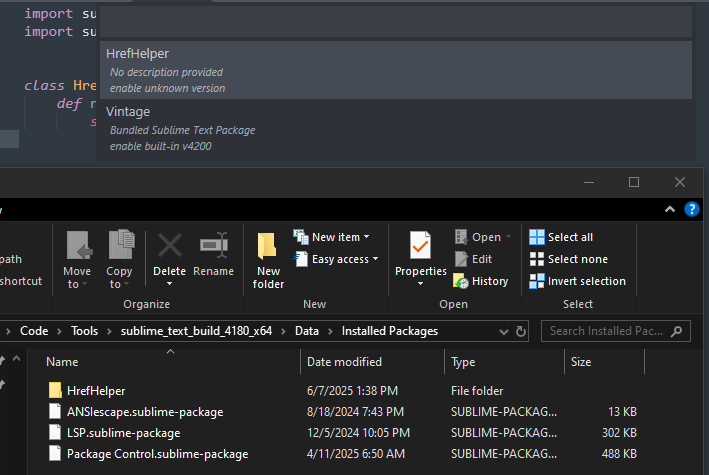This screenshot has height=475, width=709.
Task: Click the Easy access icon
Action: (301, 259)
